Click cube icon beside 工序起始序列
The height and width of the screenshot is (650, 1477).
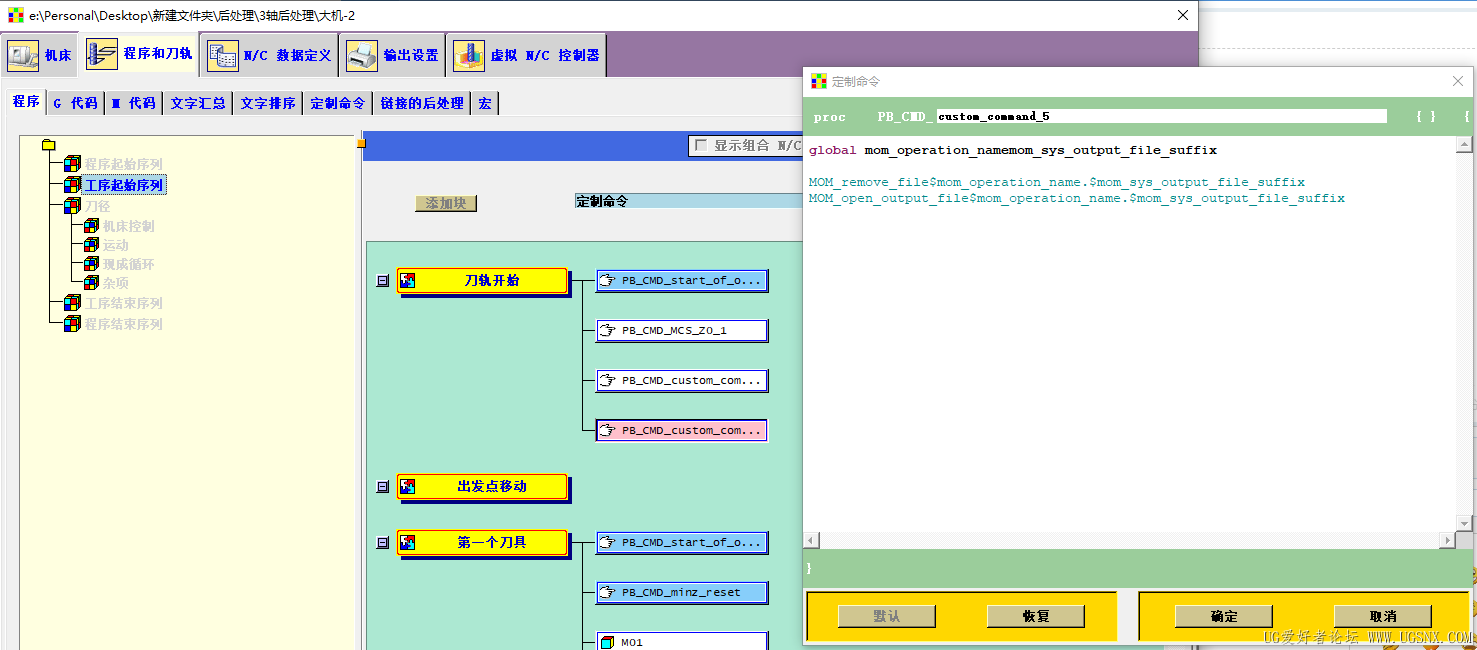point(72,185)
